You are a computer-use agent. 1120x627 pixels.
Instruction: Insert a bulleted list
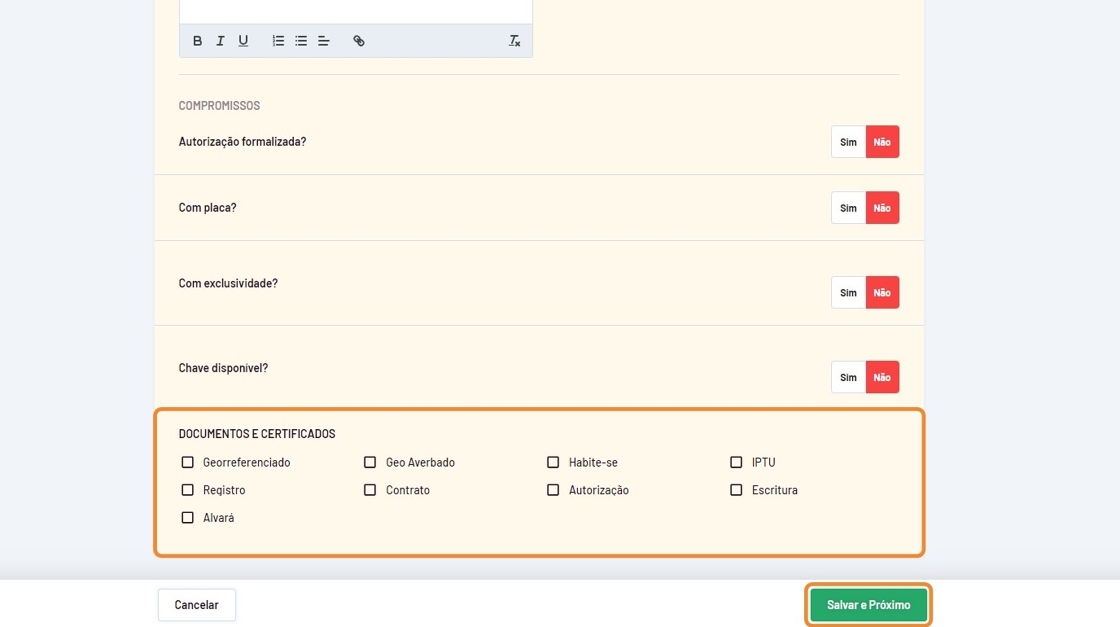[301, 41]
